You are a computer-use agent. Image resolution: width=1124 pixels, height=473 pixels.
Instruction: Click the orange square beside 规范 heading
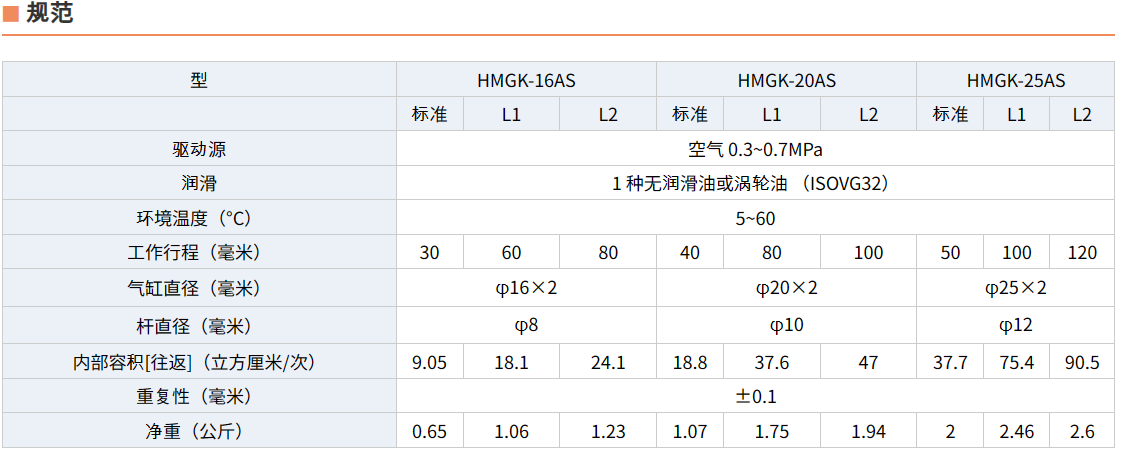pos(10,13)
